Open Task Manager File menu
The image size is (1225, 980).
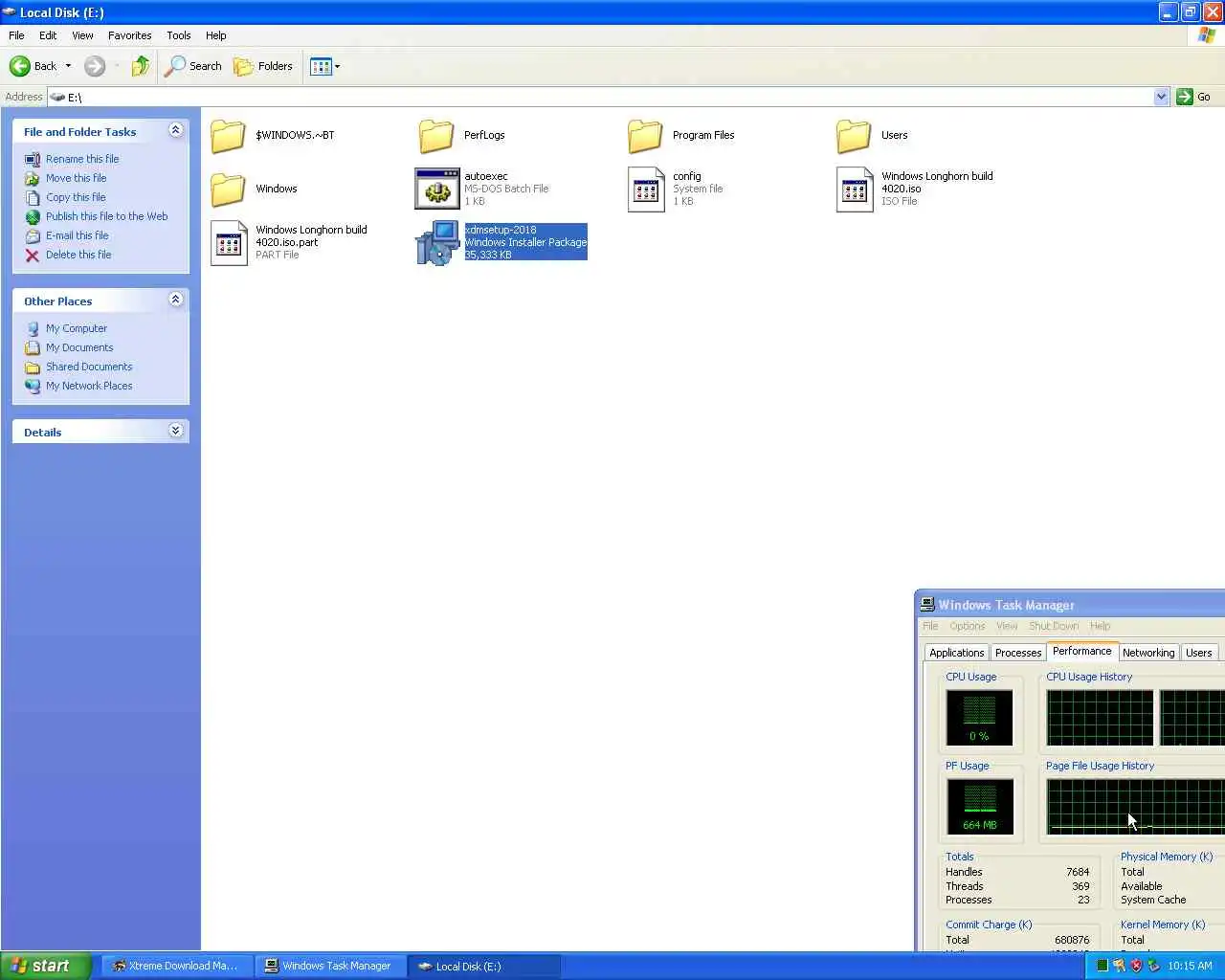[x=930, y=626]
